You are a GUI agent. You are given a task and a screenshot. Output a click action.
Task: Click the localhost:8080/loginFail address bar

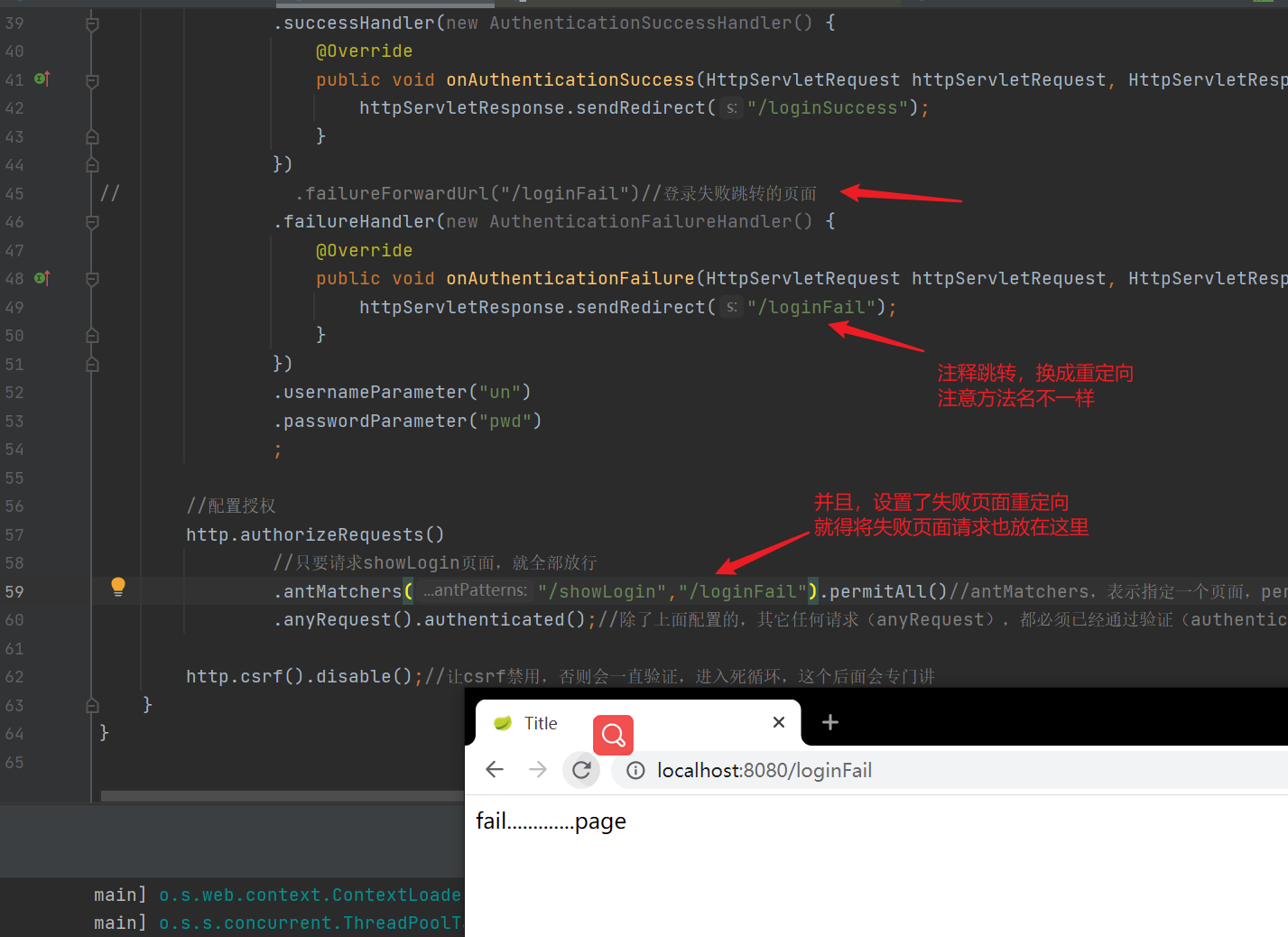[765, 770]
